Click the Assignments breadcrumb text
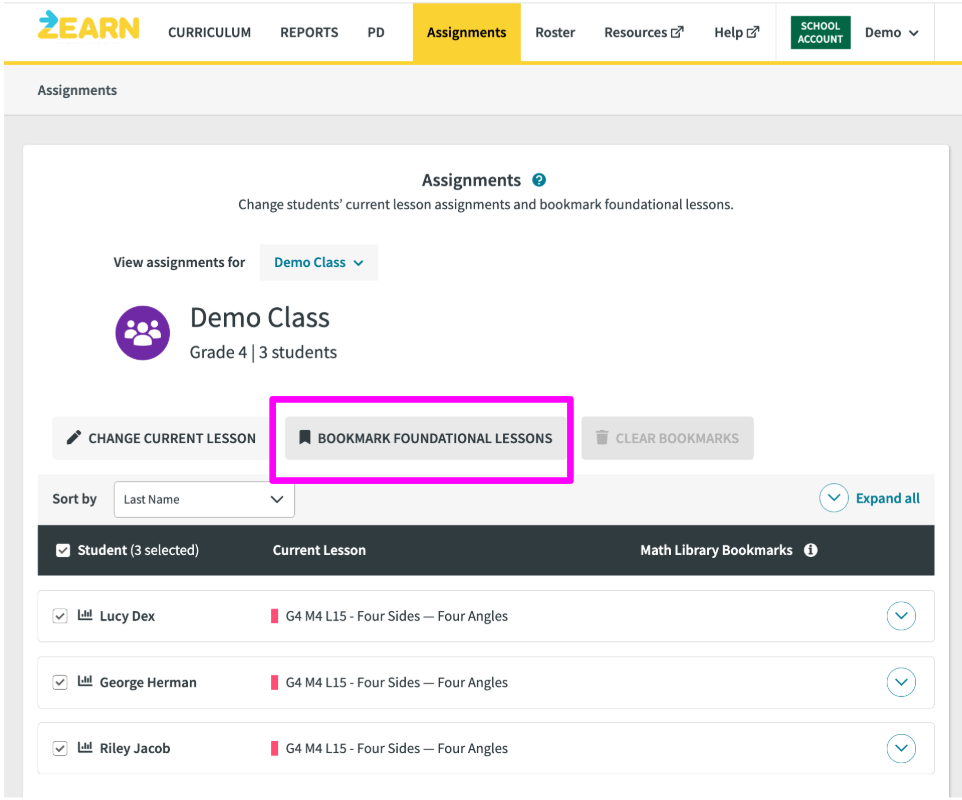This screenshot has width=962, height=800. coord(77,90)
